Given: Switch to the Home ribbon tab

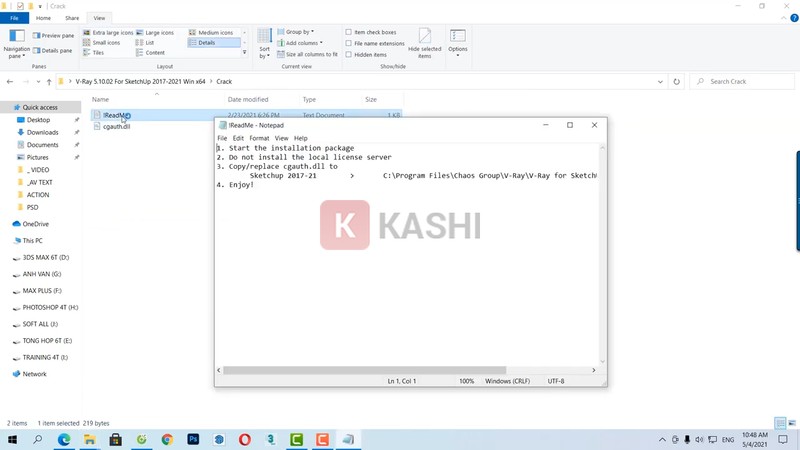Looking at the screenshot, I should coord(43,18).
